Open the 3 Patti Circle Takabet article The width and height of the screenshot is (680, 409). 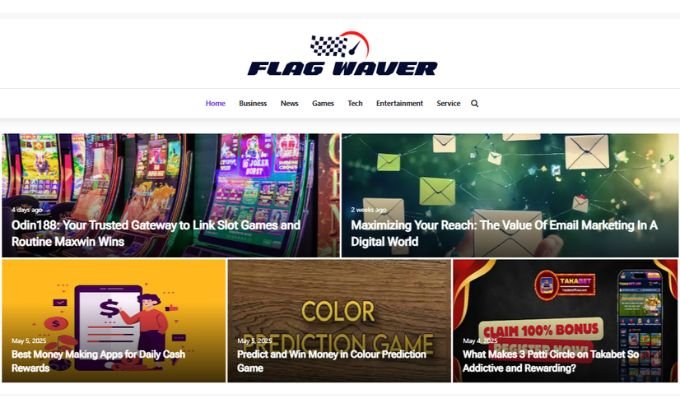coord(551,361)
